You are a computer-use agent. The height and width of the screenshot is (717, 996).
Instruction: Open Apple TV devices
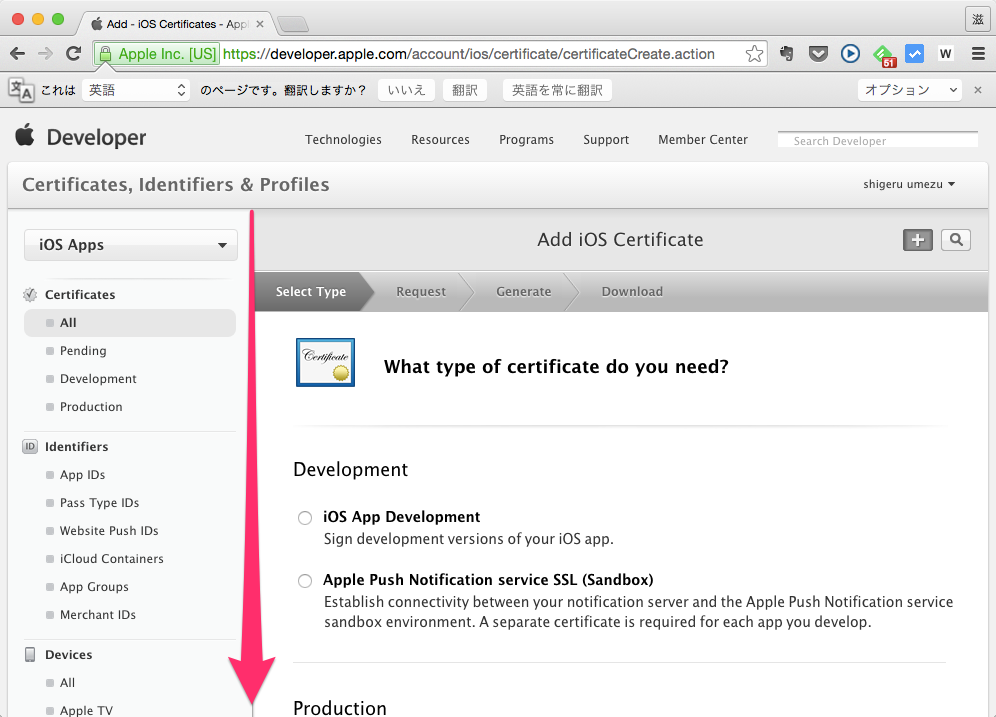point(86,710)
